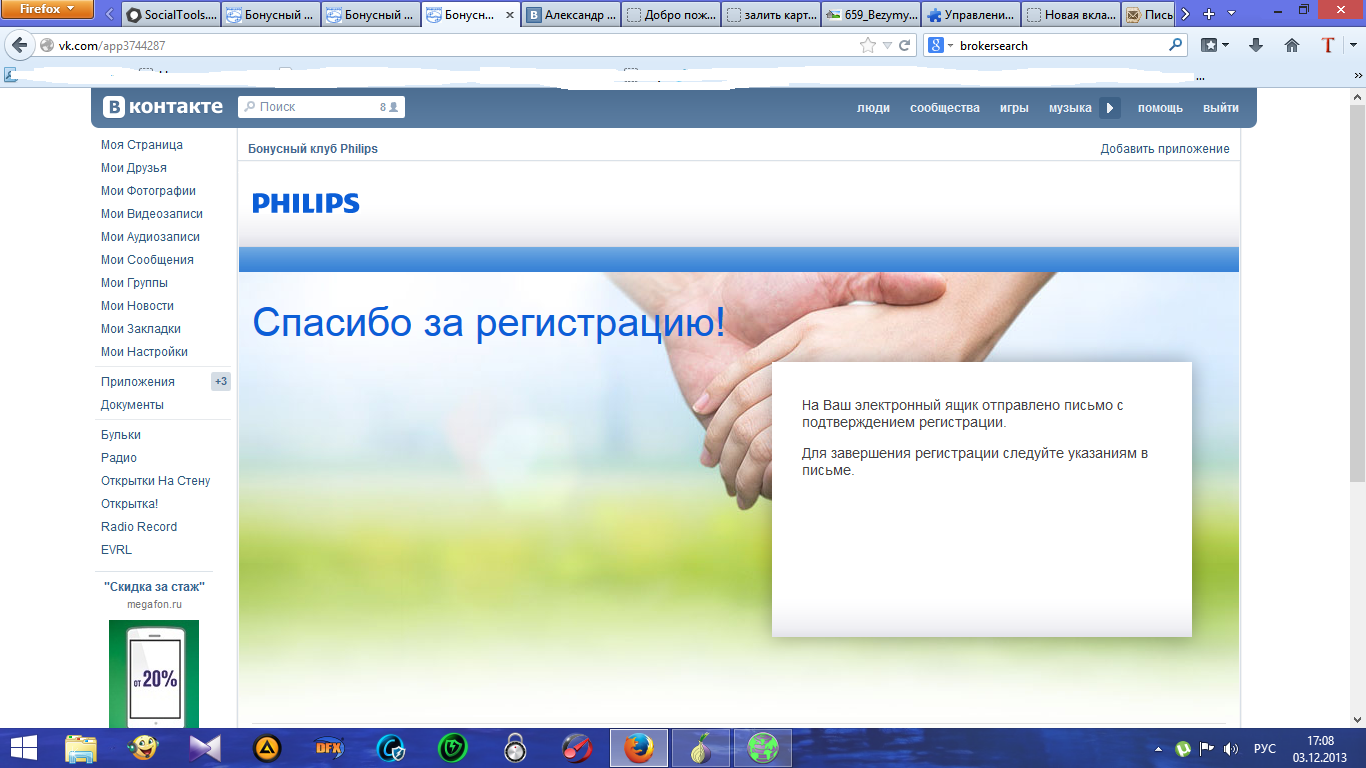
Task: Open помощь in the VK header
Action: click(x=1160, y=108)
